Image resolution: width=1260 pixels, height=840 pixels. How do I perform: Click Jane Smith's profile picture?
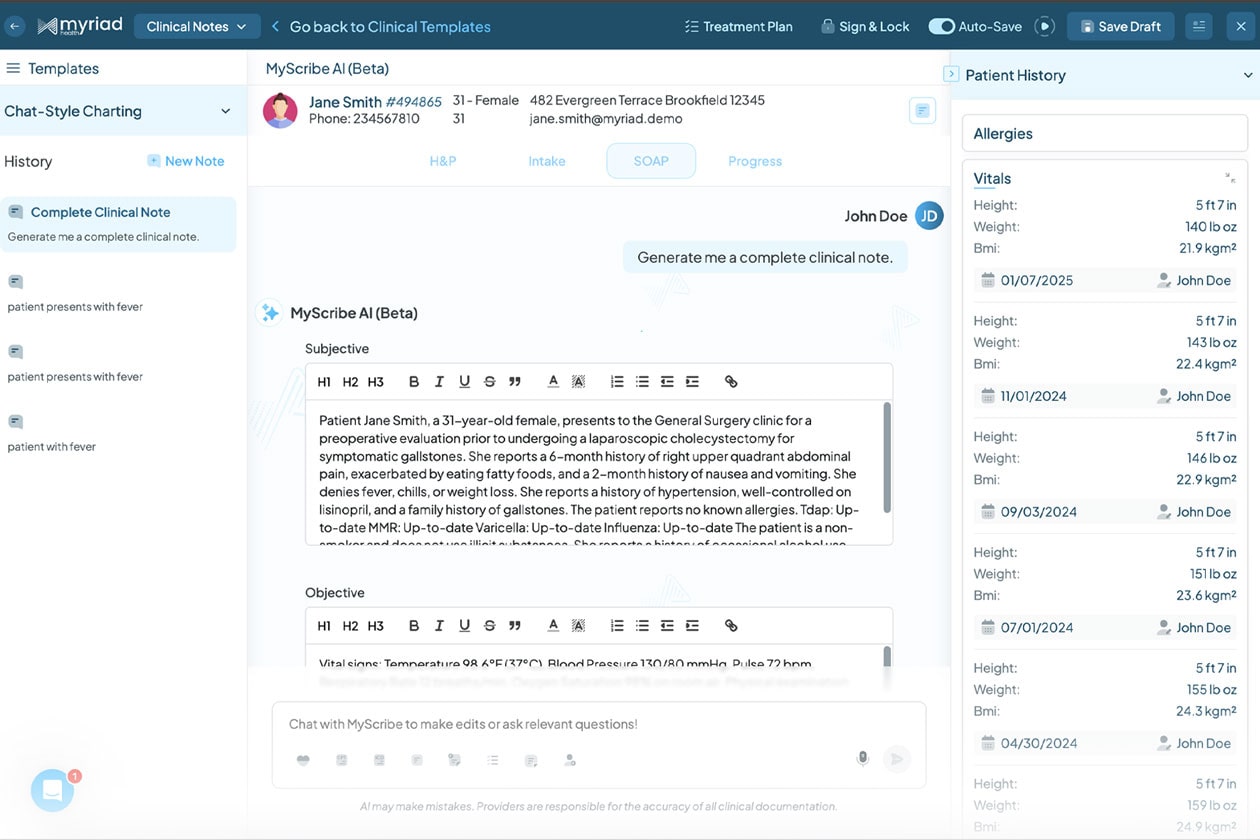tap(280, 110)
